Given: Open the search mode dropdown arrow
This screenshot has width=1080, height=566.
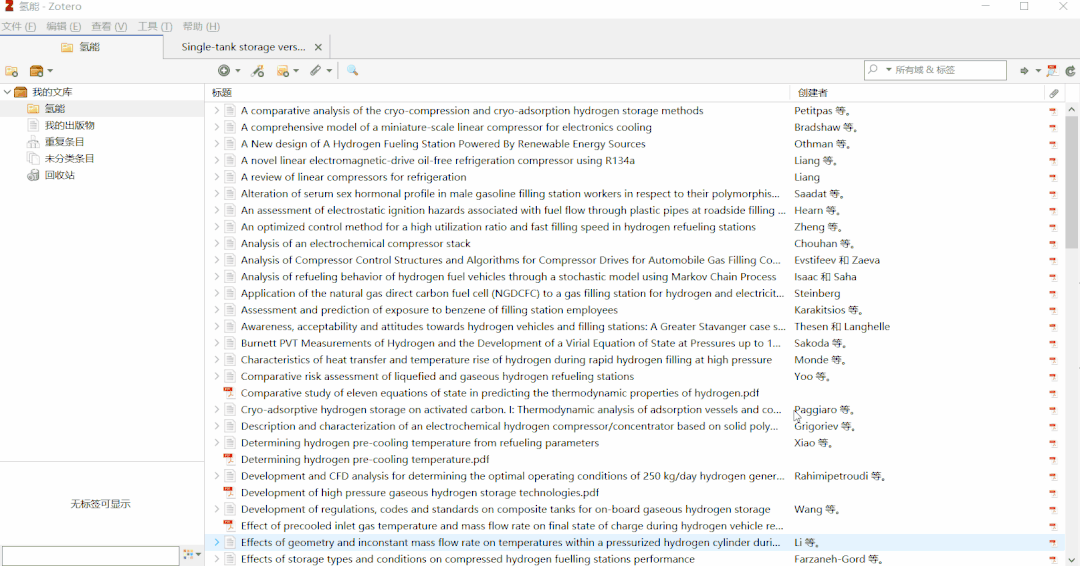Looking at the screenshot, I should tap(887, 70).
